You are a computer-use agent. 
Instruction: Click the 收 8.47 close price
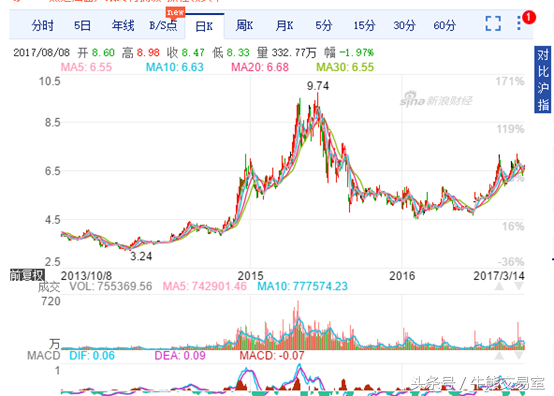coord(185,53)
